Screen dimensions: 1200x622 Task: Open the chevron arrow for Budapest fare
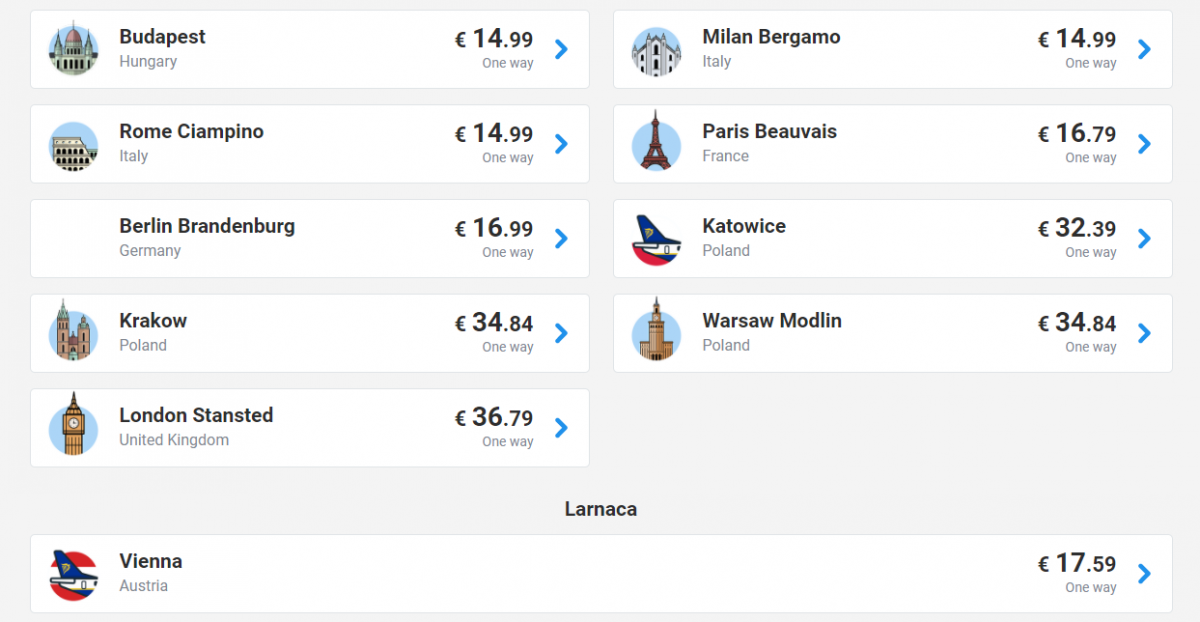pos(561,49)
